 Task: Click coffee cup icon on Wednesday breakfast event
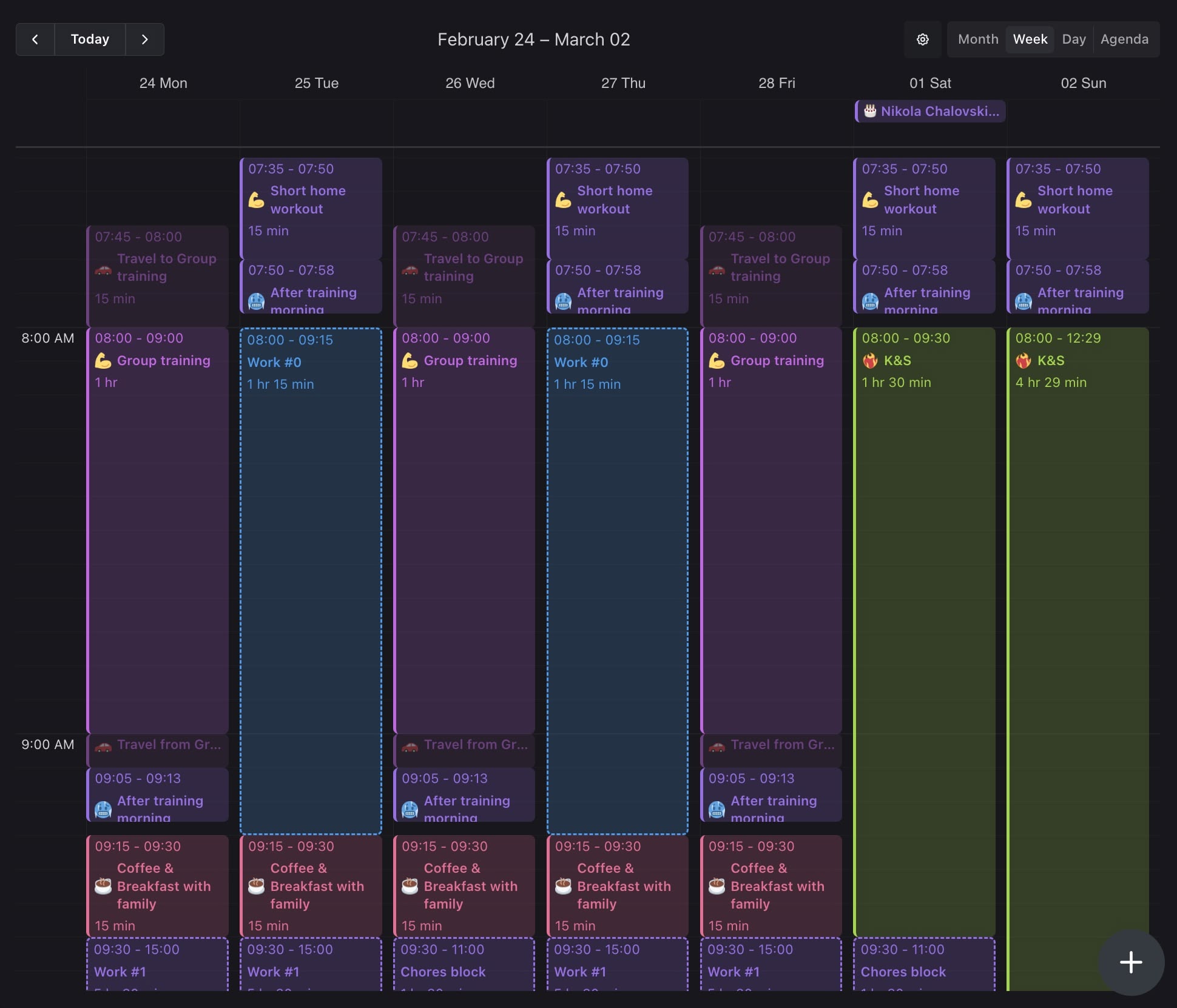point(410,886)
